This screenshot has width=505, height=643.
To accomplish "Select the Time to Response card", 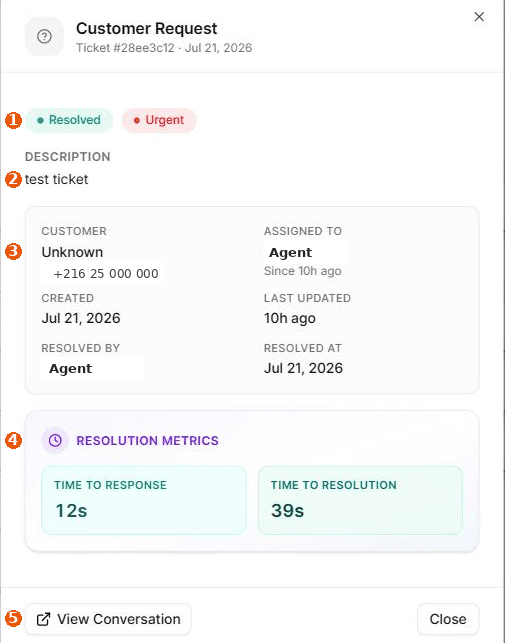I will (x=144, y=500).
